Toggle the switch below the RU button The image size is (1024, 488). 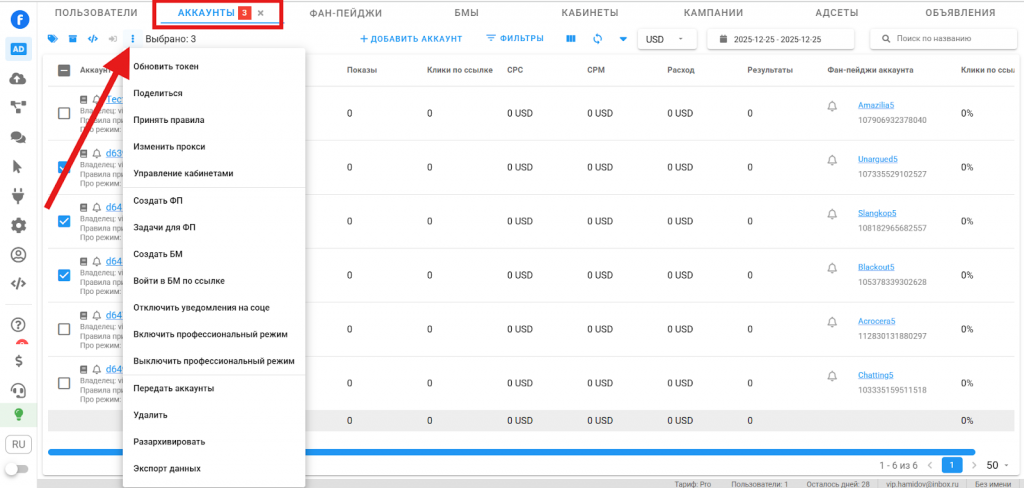tap(17, 468)
